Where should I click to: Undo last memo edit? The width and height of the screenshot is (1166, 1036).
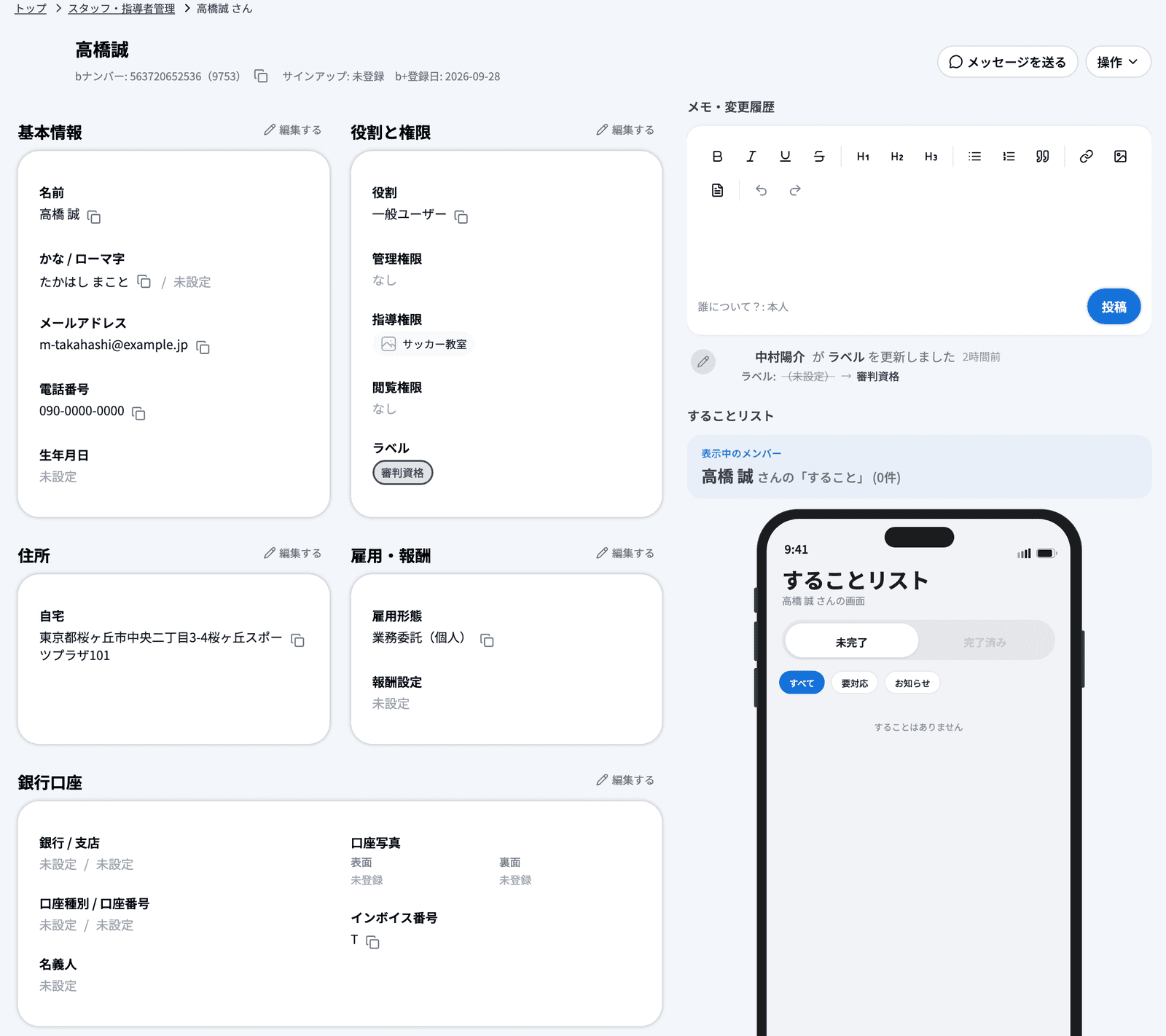click(x=761, y=190)
